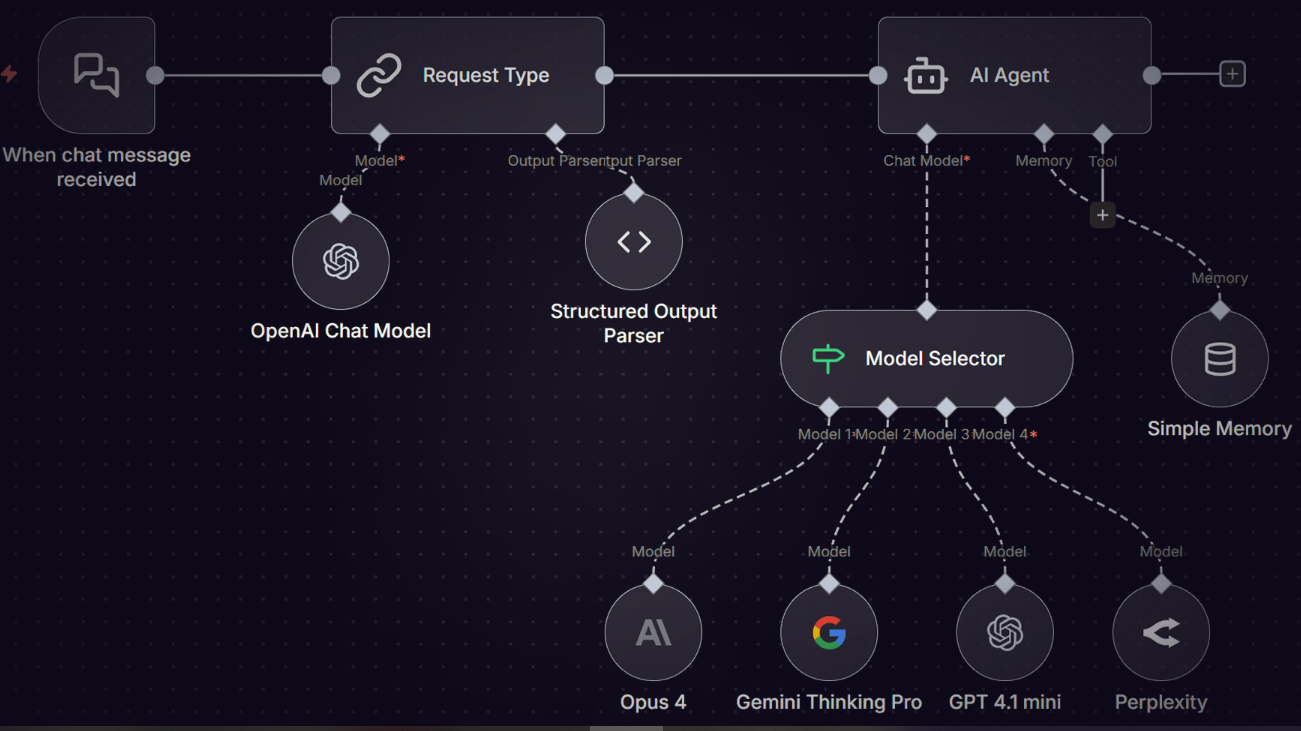Click the 'Simple Memory' caption
Image resolution: width=1301 pixels, height=731 pixels.
tap(1220, 429)
